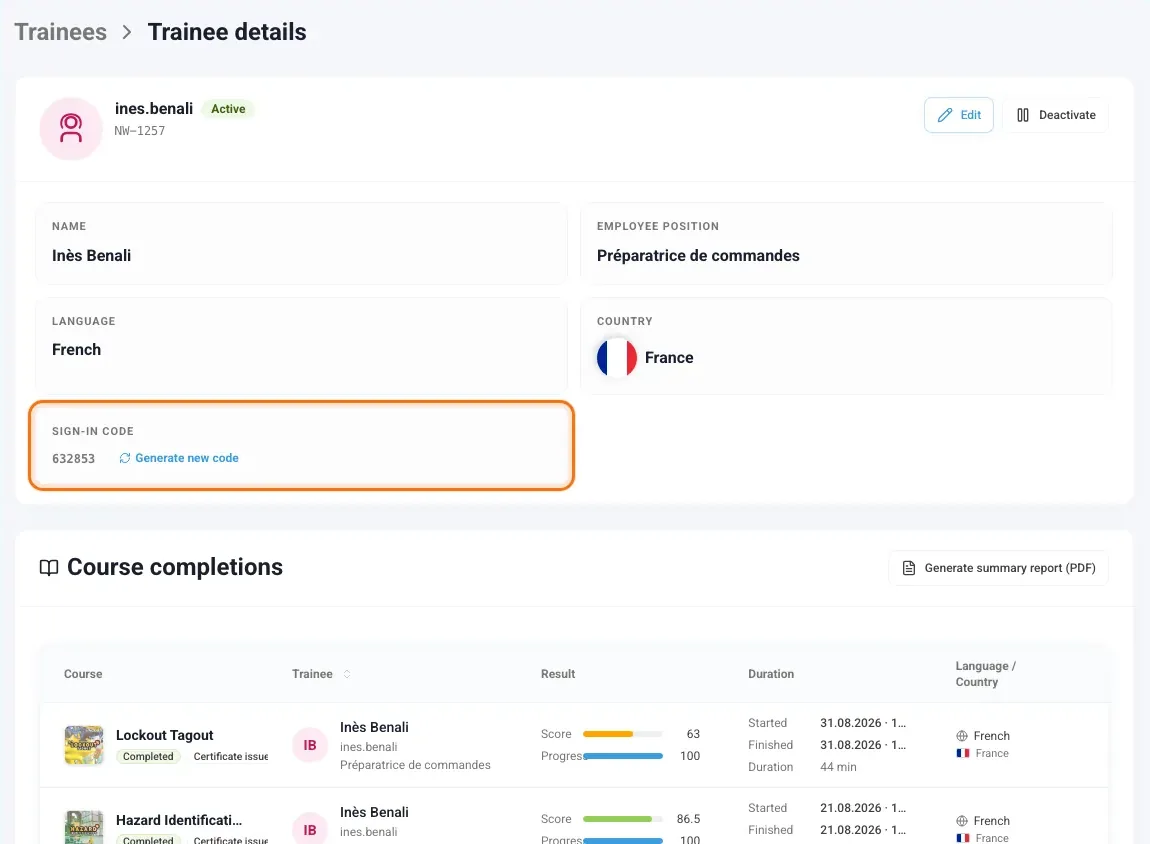1150x844 pixels.
Task: Click the Lockout Tagout progress bar
Action: click(x=623, y=756)
